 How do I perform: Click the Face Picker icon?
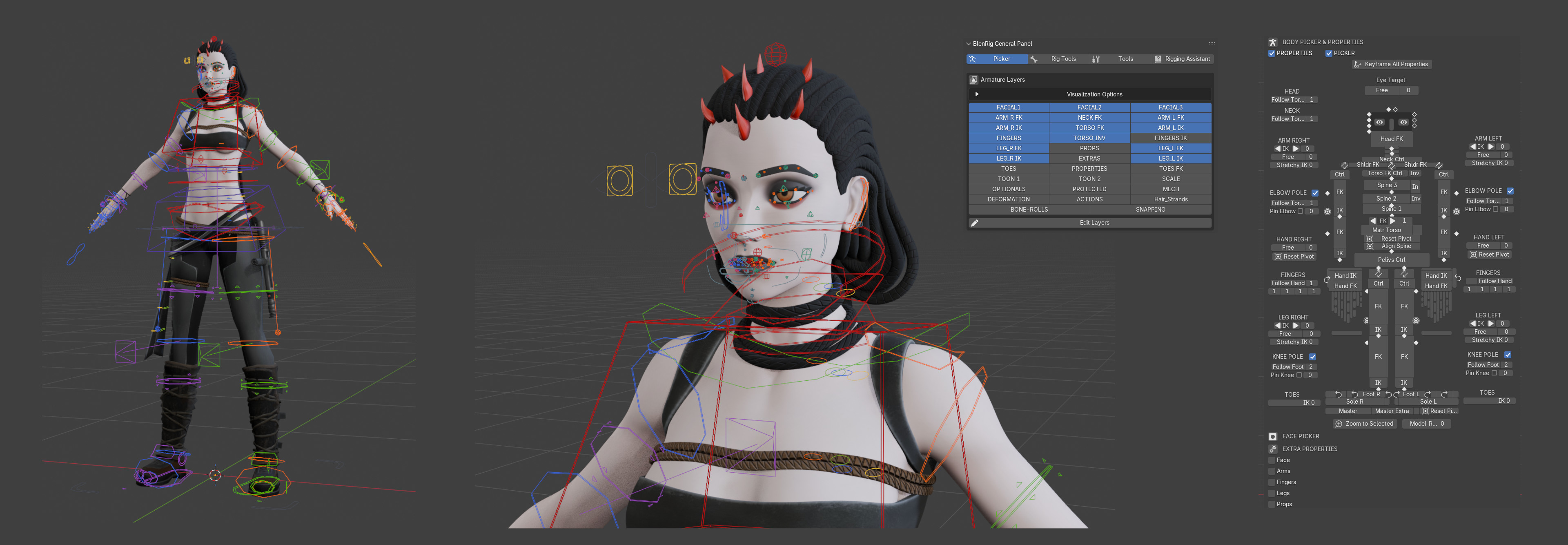[x=1272, y=437]
